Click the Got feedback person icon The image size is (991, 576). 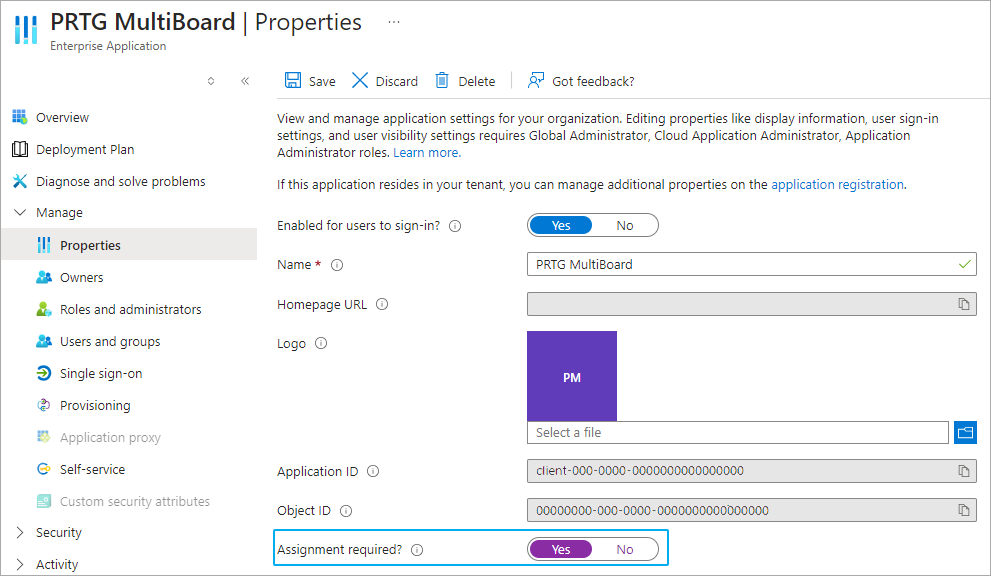535,80
